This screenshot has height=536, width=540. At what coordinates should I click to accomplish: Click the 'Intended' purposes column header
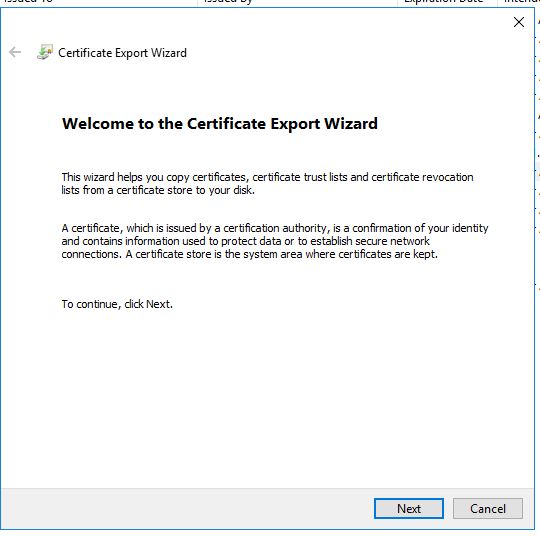coord(519,2)
